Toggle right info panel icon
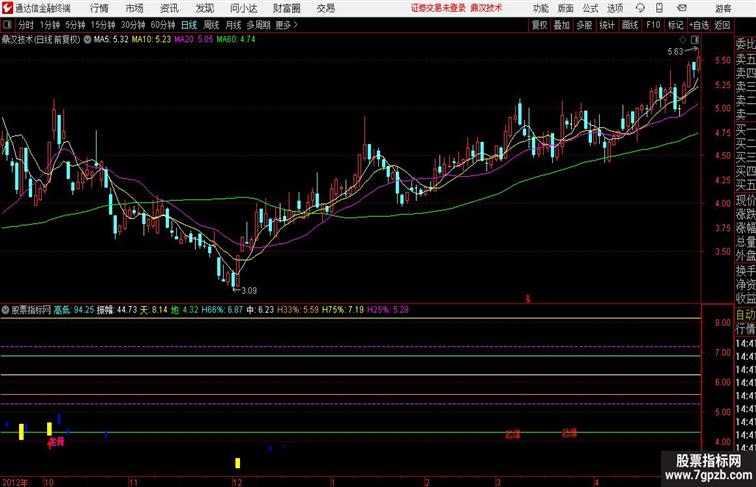Image resolution: width=756 pixels, height=487 pixels. [x=695, y=40]
